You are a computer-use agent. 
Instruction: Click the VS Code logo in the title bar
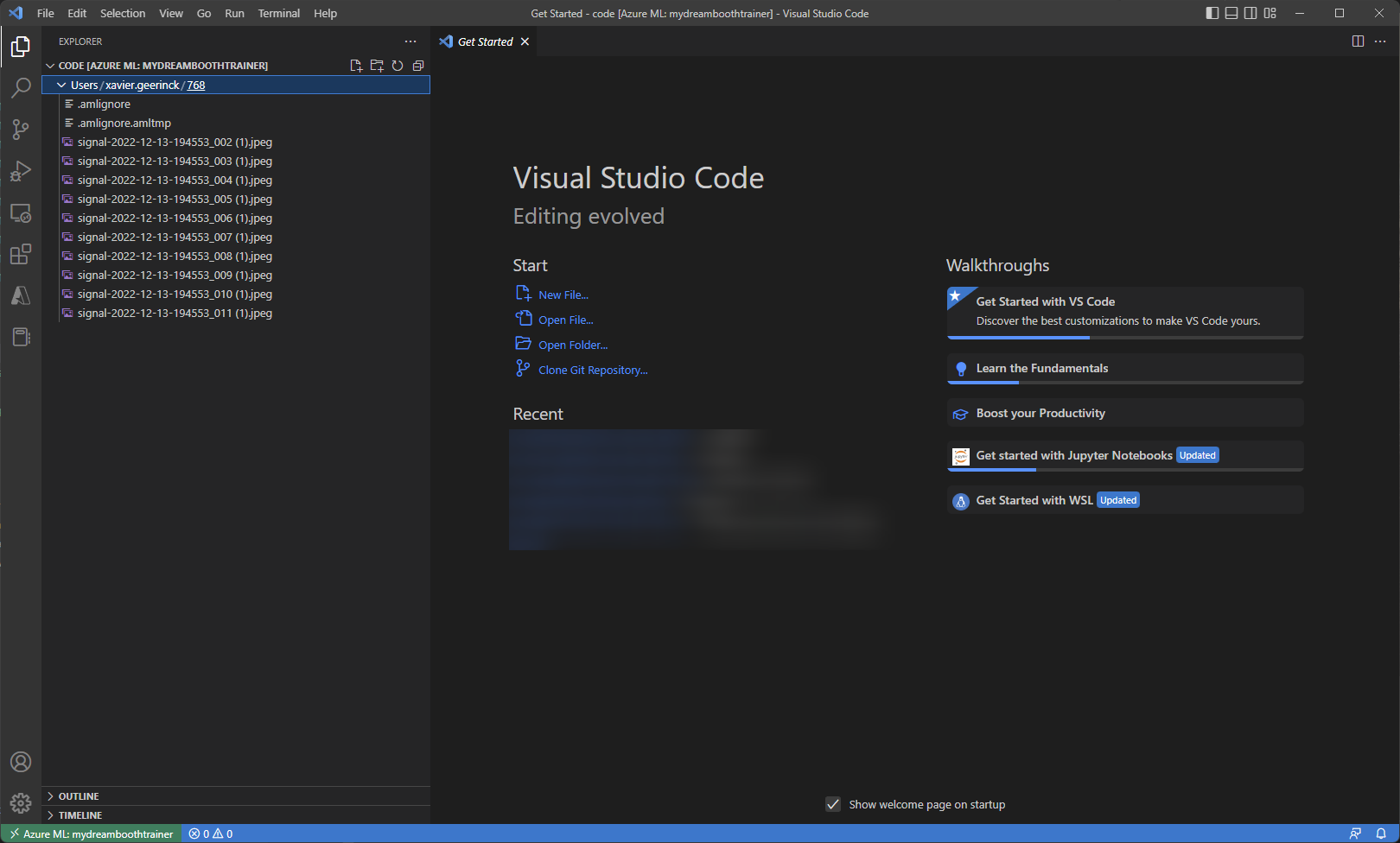[x=16, y=13]
